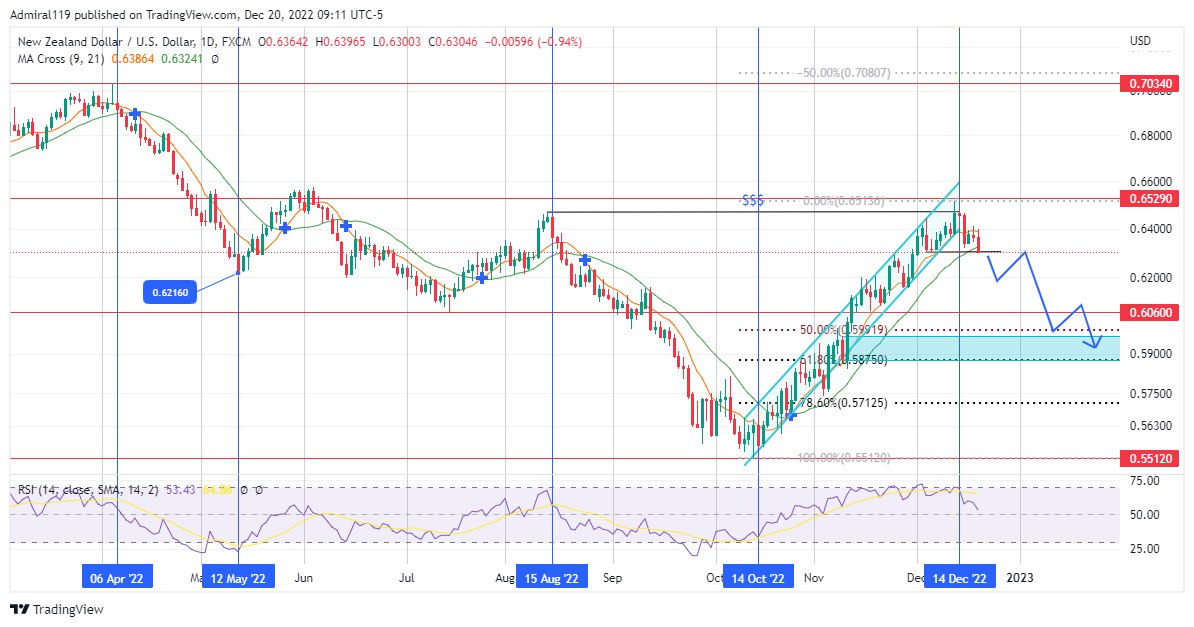Click the 0.00%(0.65136) Fibonacci label
1194x627 pixels.
844,201
